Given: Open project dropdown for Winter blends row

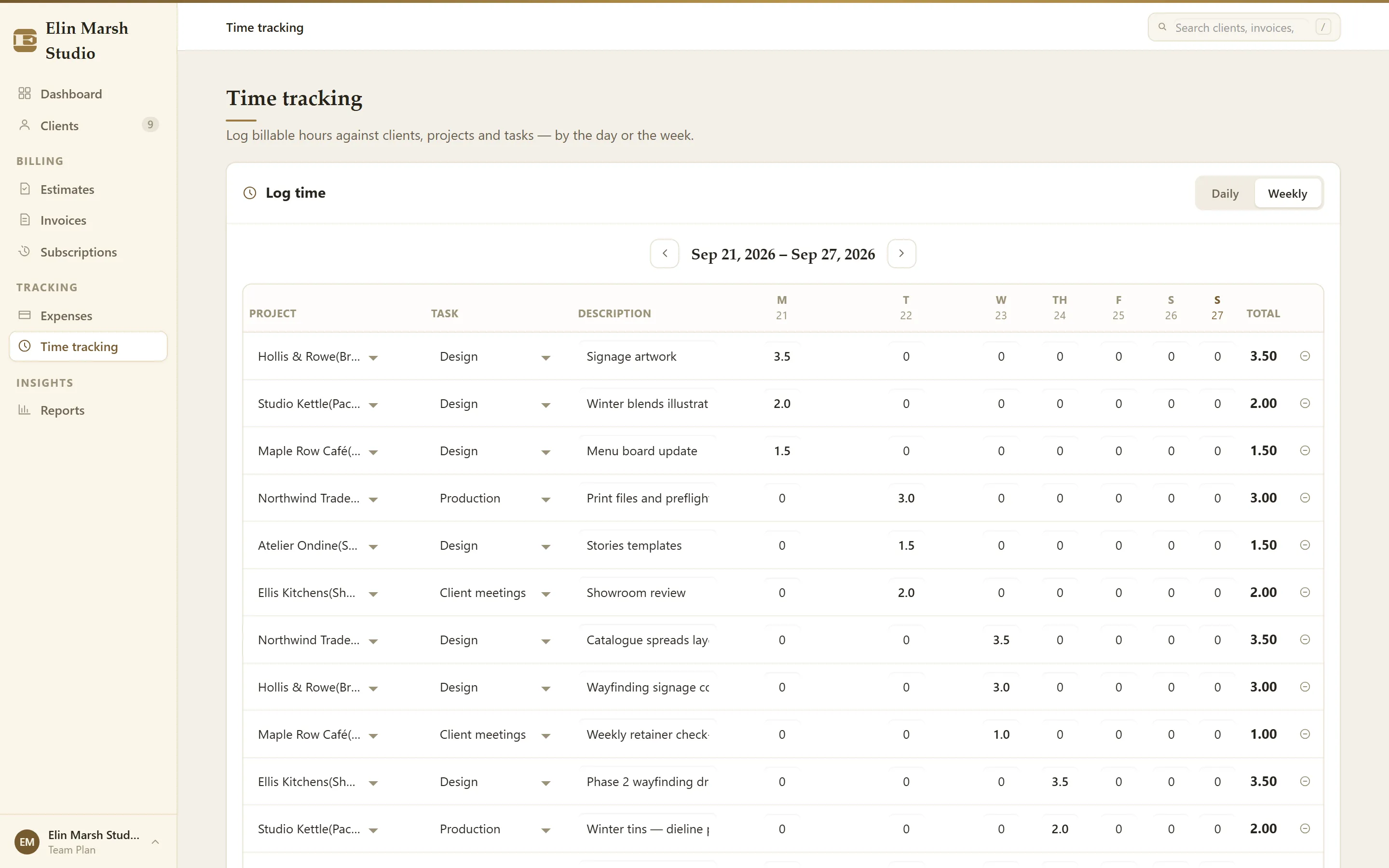Looking at the screenshot, I should click(318, 404).
